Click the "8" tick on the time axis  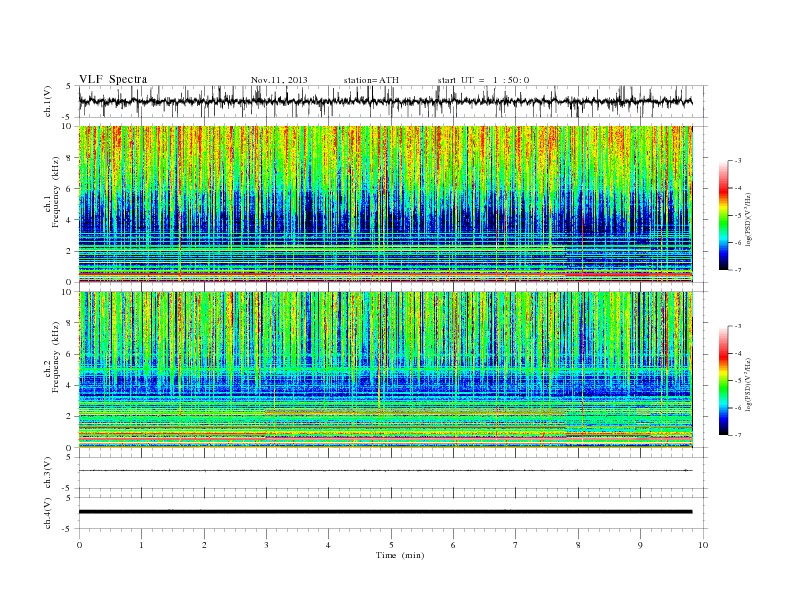[578, 545]
